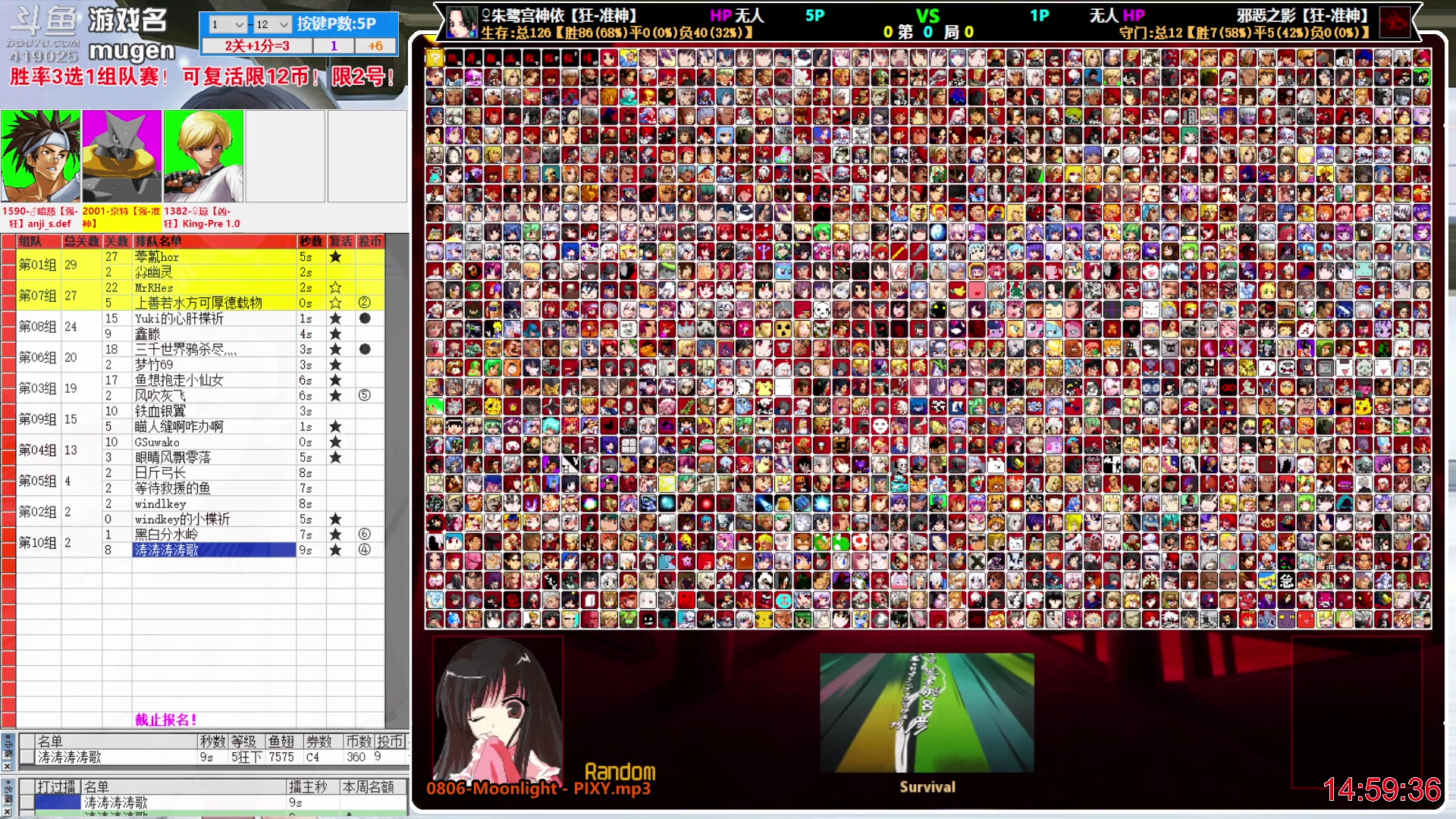Image resolution: width=1456 pixels, height=819 pixels.
Task: Click the 14:59:36 clock display
Action: (1382, 789)
